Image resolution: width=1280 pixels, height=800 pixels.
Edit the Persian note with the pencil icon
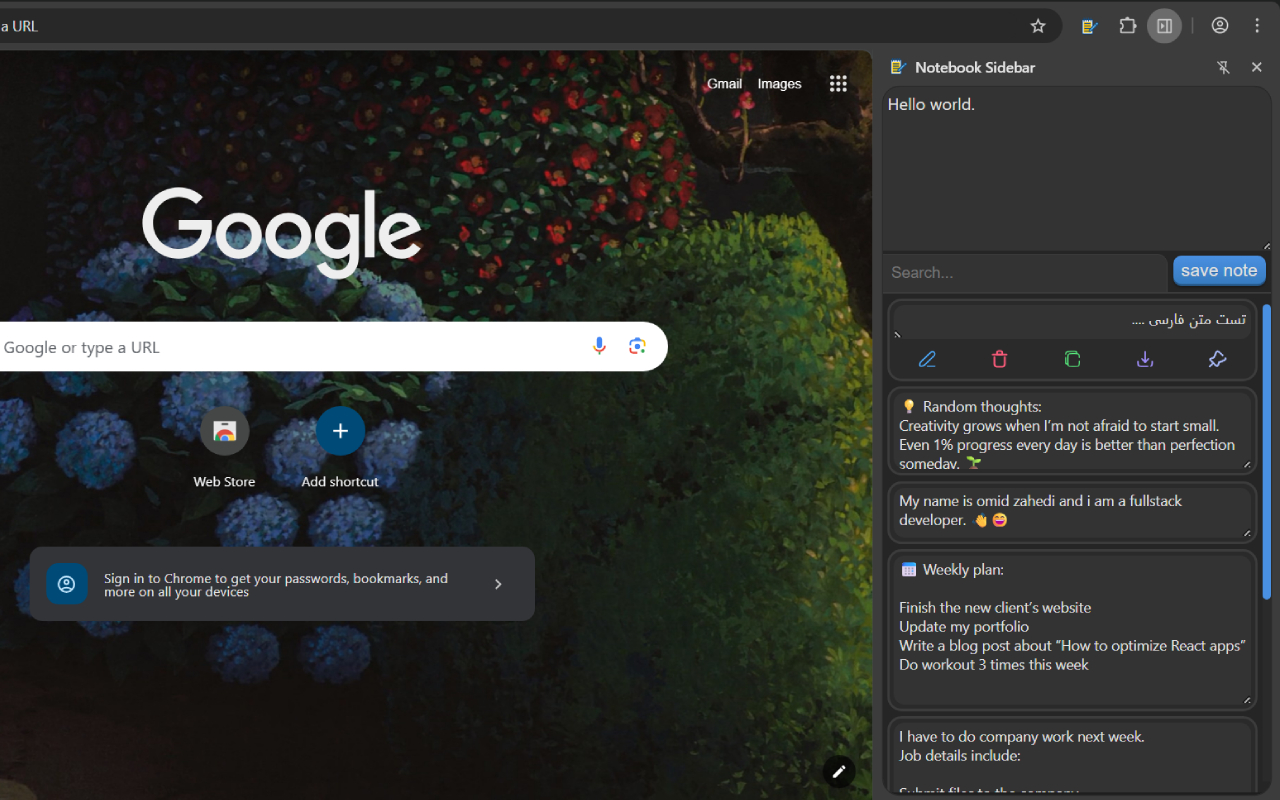927,359
